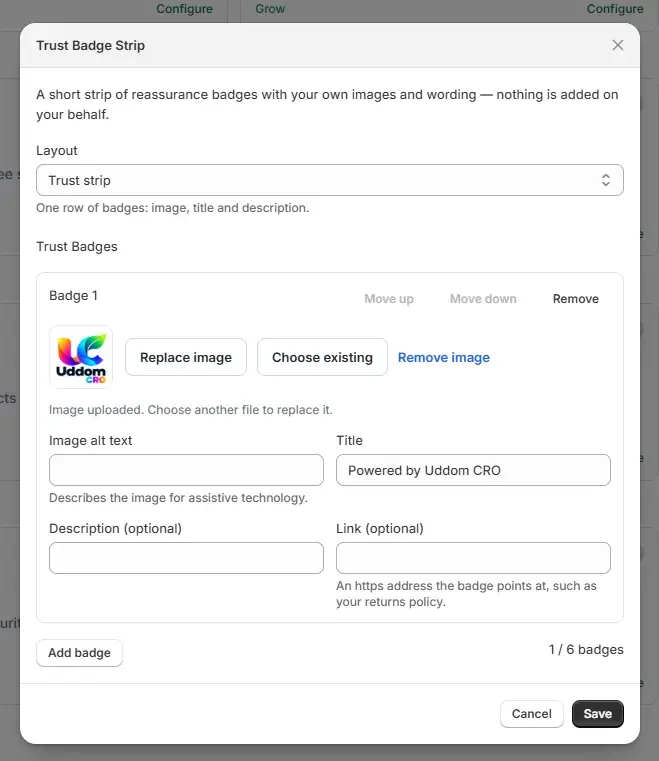Screen dimensions: 659x761
Task: Close the Trust Badge Strip dialog
Action: (617, 45)
